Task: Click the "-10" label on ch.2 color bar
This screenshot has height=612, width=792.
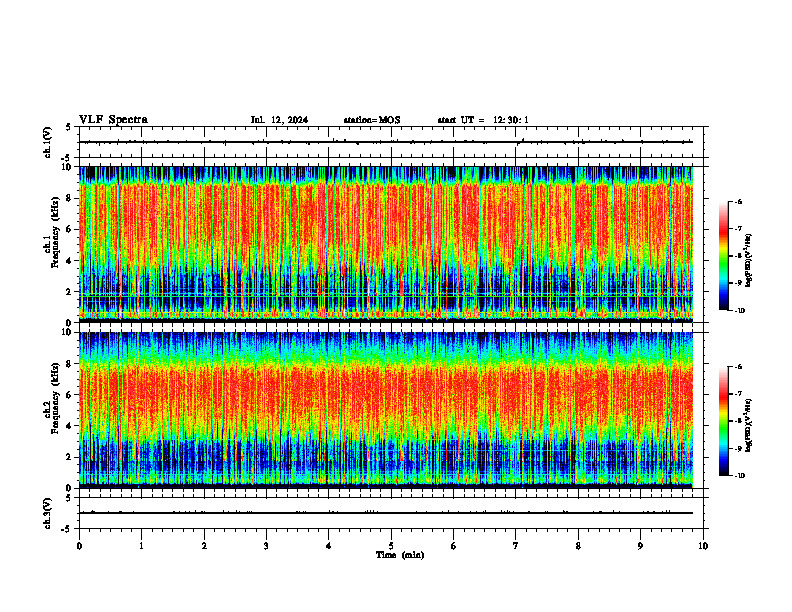Action: (x=739, y=476)
